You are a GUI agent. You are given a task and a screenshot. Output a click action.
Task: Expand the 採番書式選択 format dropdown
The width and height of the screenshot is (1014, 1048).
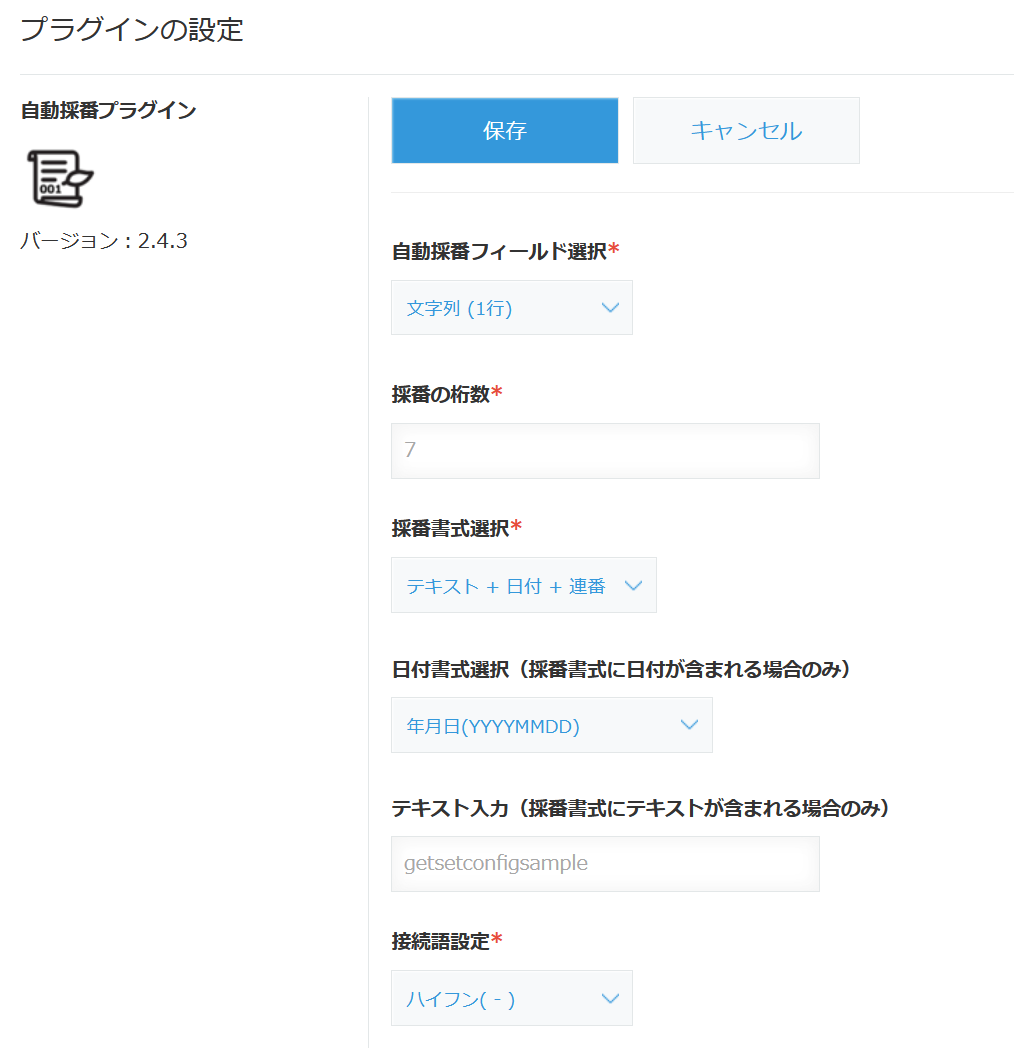pos(523,585)
